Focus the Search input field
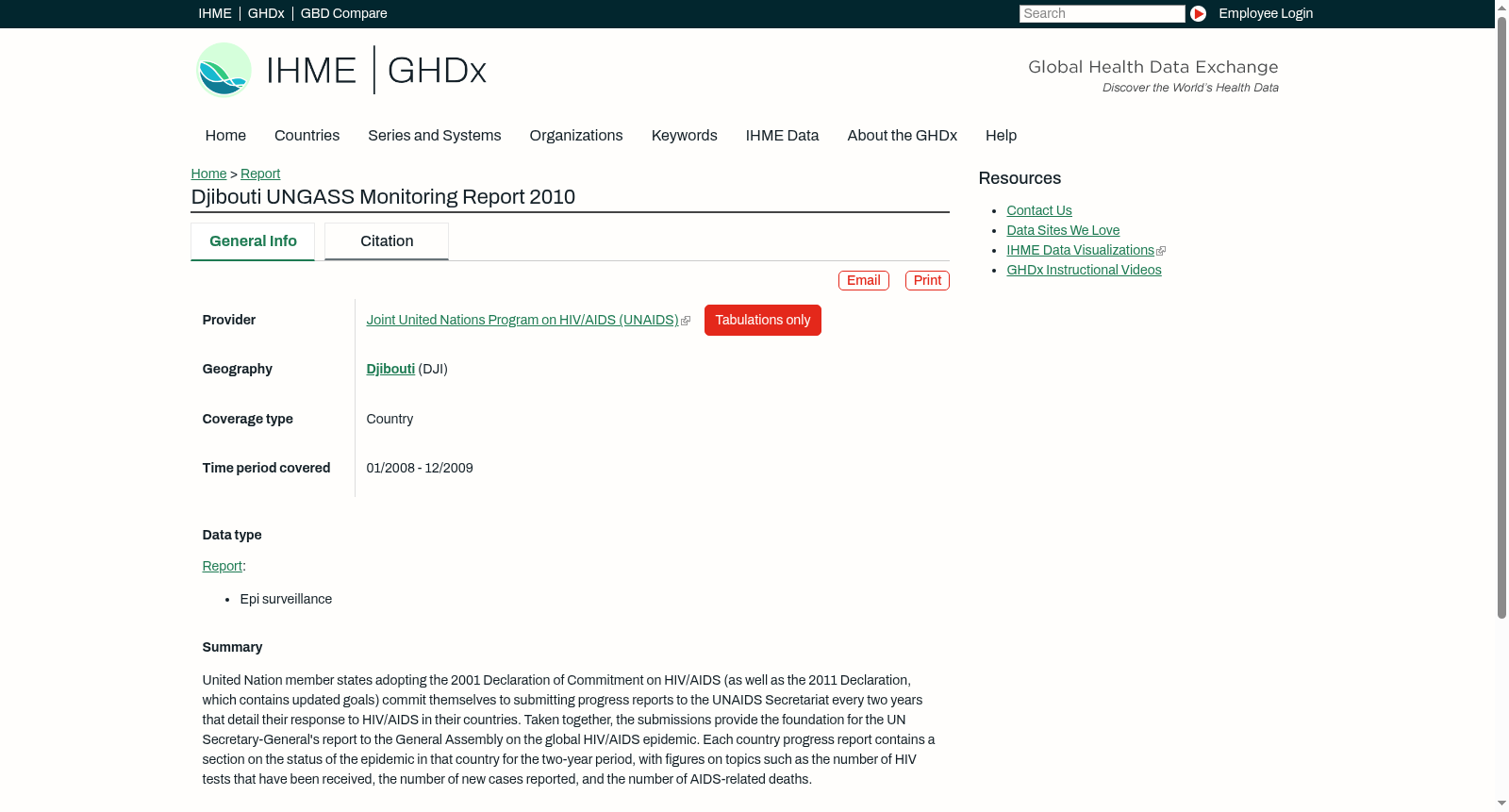 point(1102,13)
